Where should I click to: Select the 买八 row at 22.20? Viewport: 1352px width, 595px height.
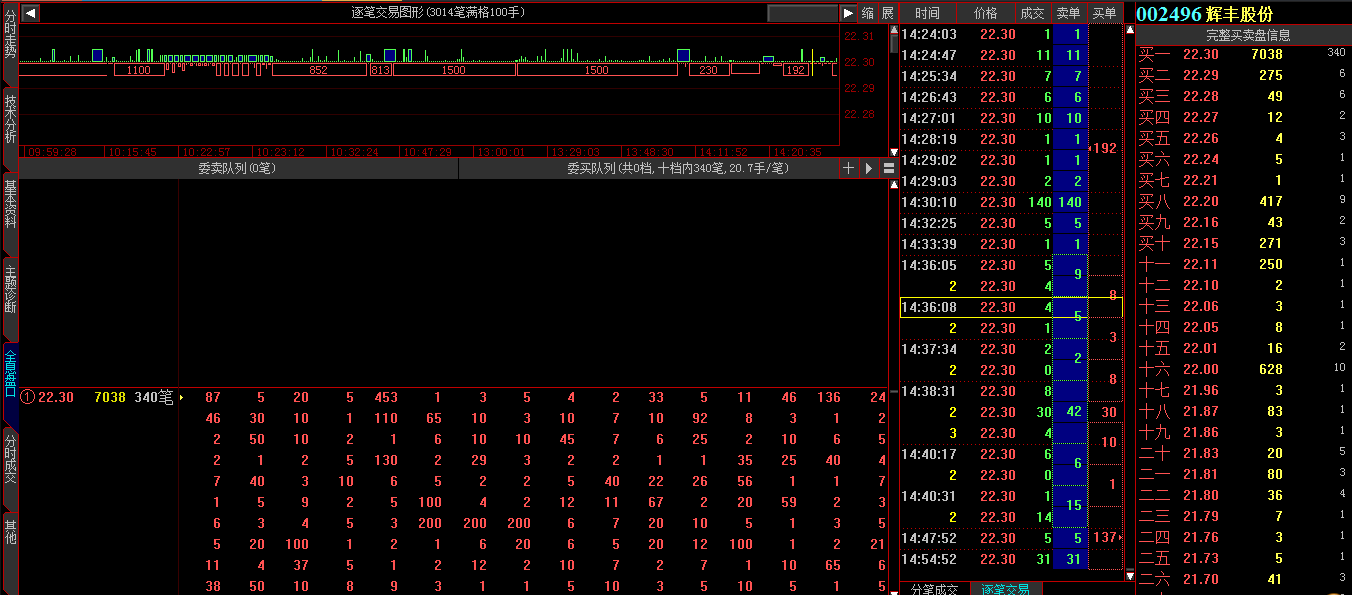tap(1243, 201)
